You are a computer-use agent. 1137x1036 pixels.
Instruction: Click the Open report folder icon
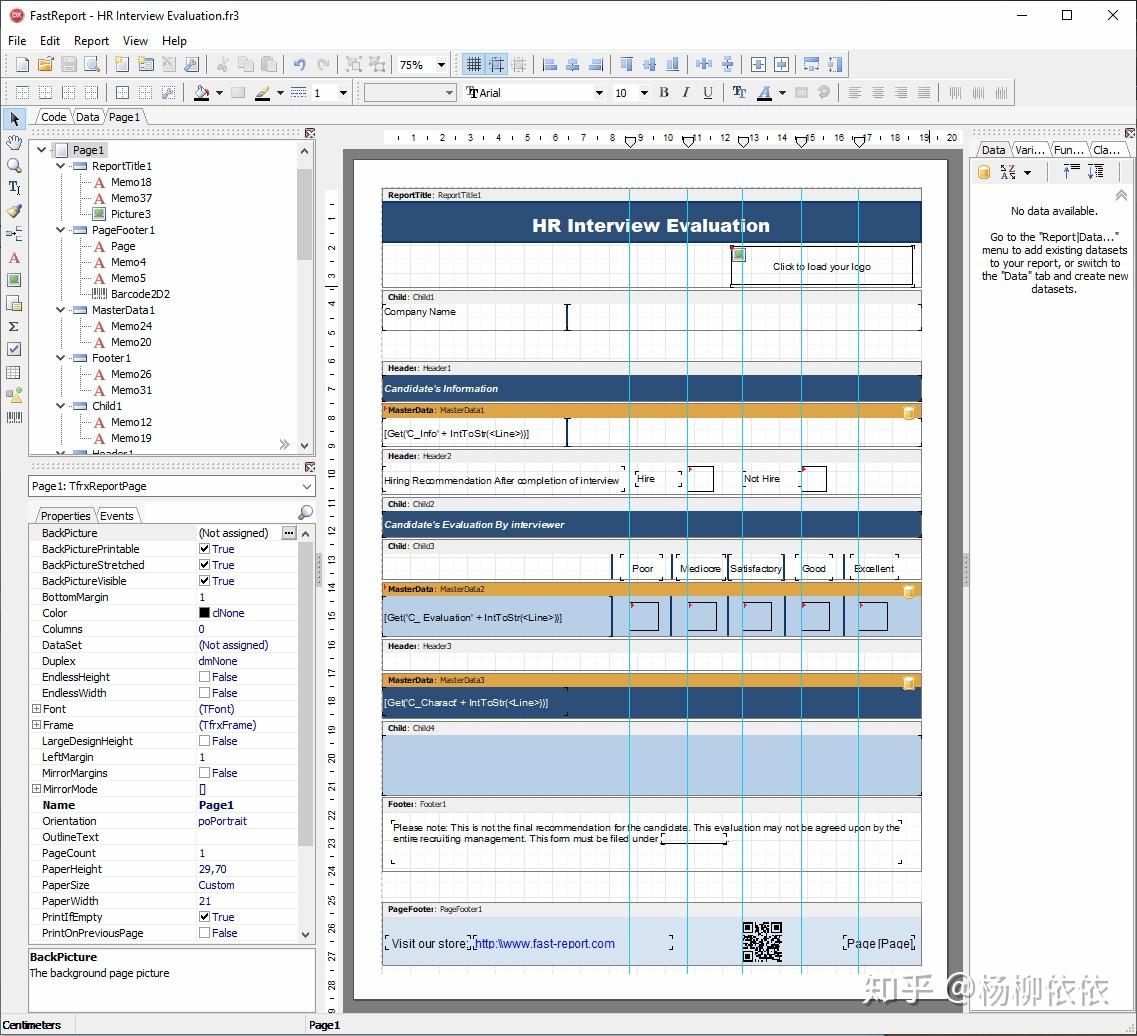pyautogui.click(x=45, y=65)
